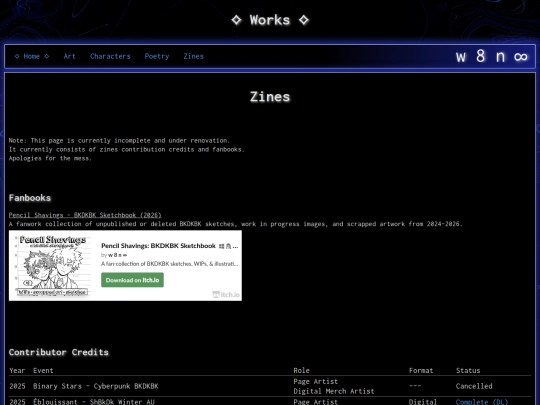Click the w8n author name in widget
Screen dimensions: 540x405
[x=117, y=255]
